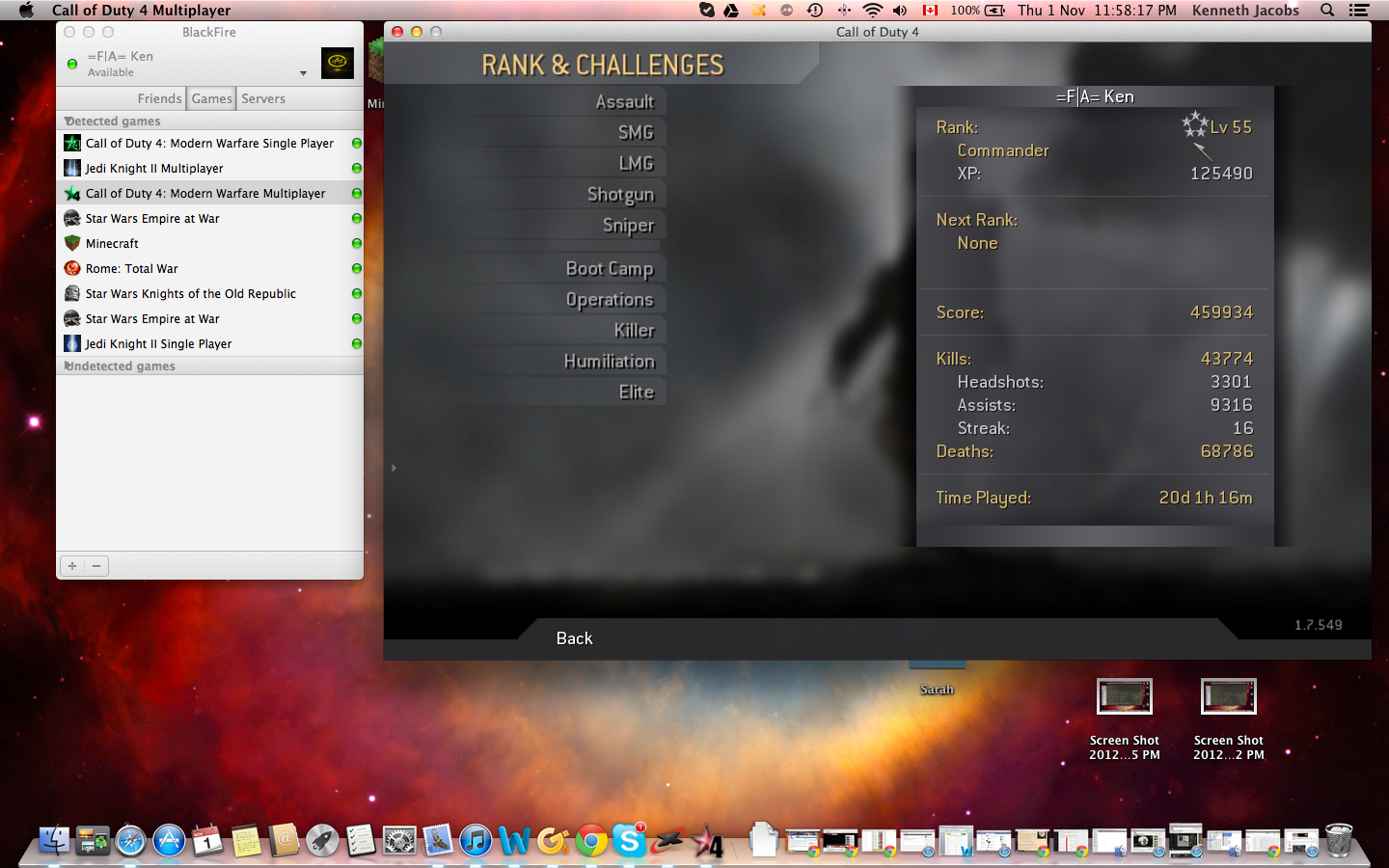The image size is (1389, 868).
Task: Select the Screen Shot 2012...5 PM desktop file
Action: click(x=1125, y=719)
